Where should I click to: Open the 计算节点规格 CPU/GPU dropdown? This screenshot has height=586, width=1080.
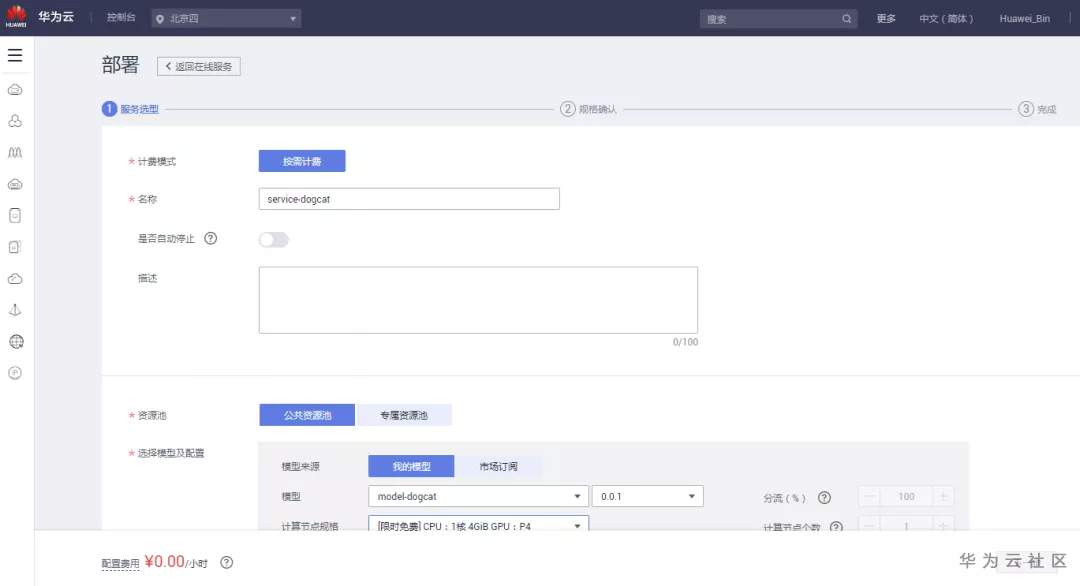(x=478, y=523)
